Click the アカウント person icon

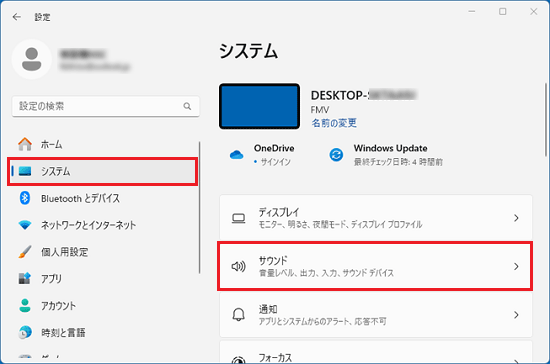[25, 305]
